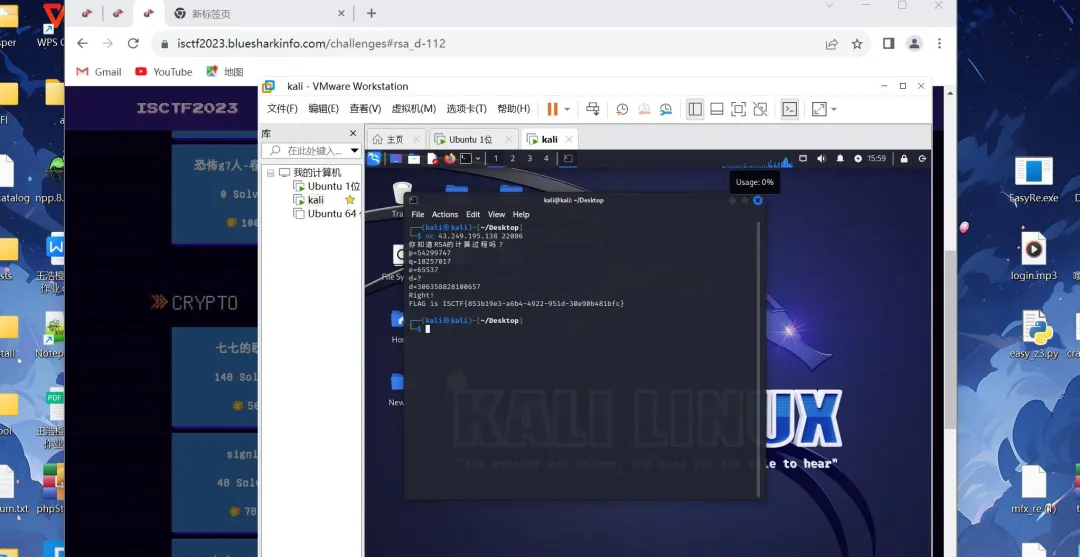Close the kali terminal window
This screenshot has width=1080, height=557.
click(x=758, y=200)
